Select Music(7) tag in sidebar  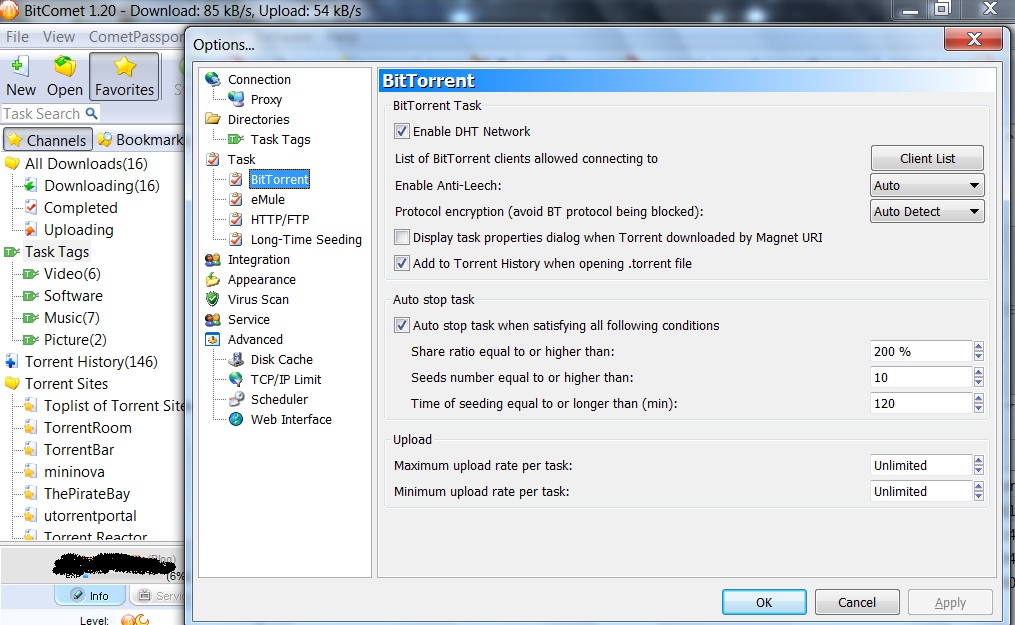[x=71, y=318]
